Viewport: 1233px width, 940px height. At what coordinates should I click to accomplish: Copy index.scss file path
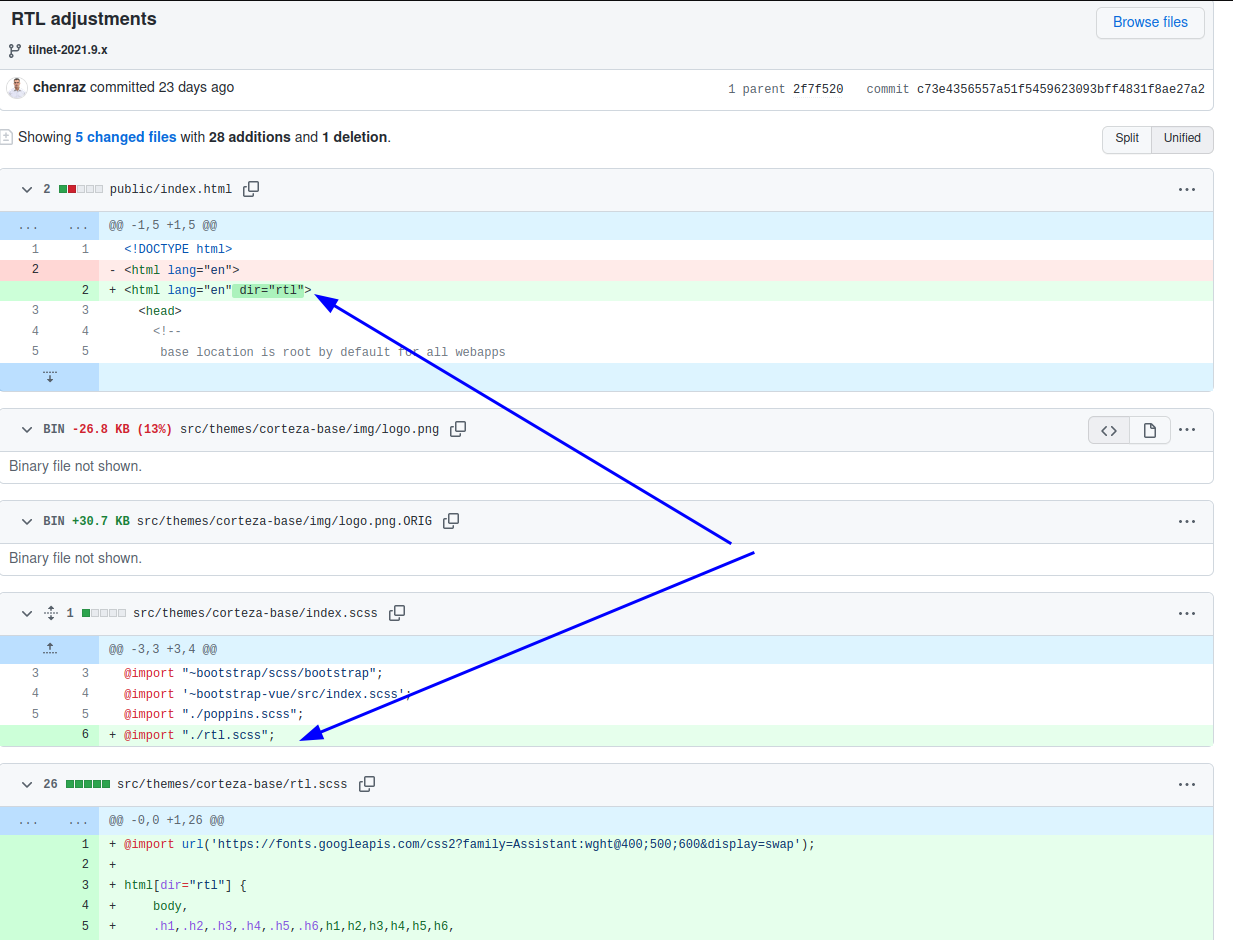point(397,613)
